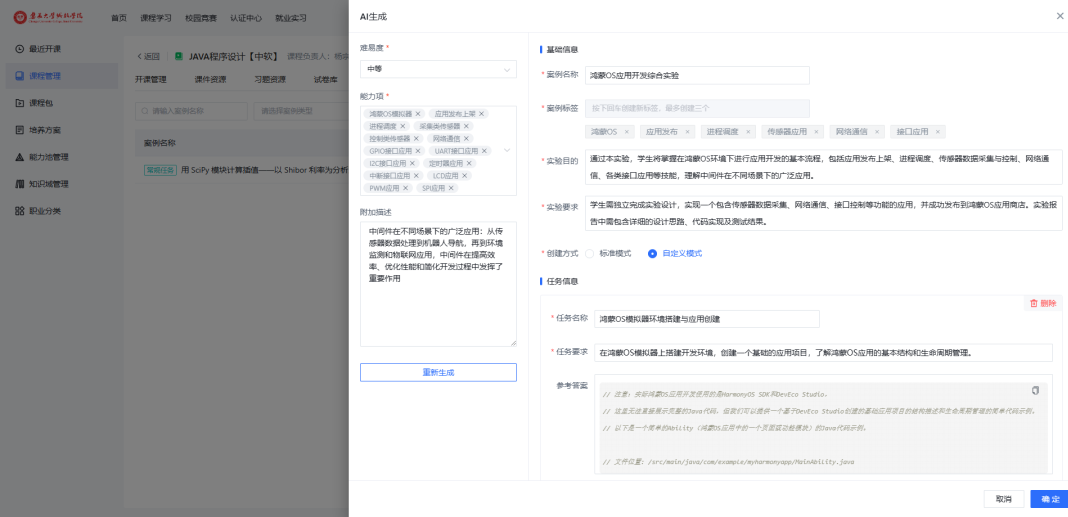Viewport: 1068px width, 517px height.
Task: Remove the 定时器应用 ability tag
Action: pyautogui.click(x=469, y=163)
